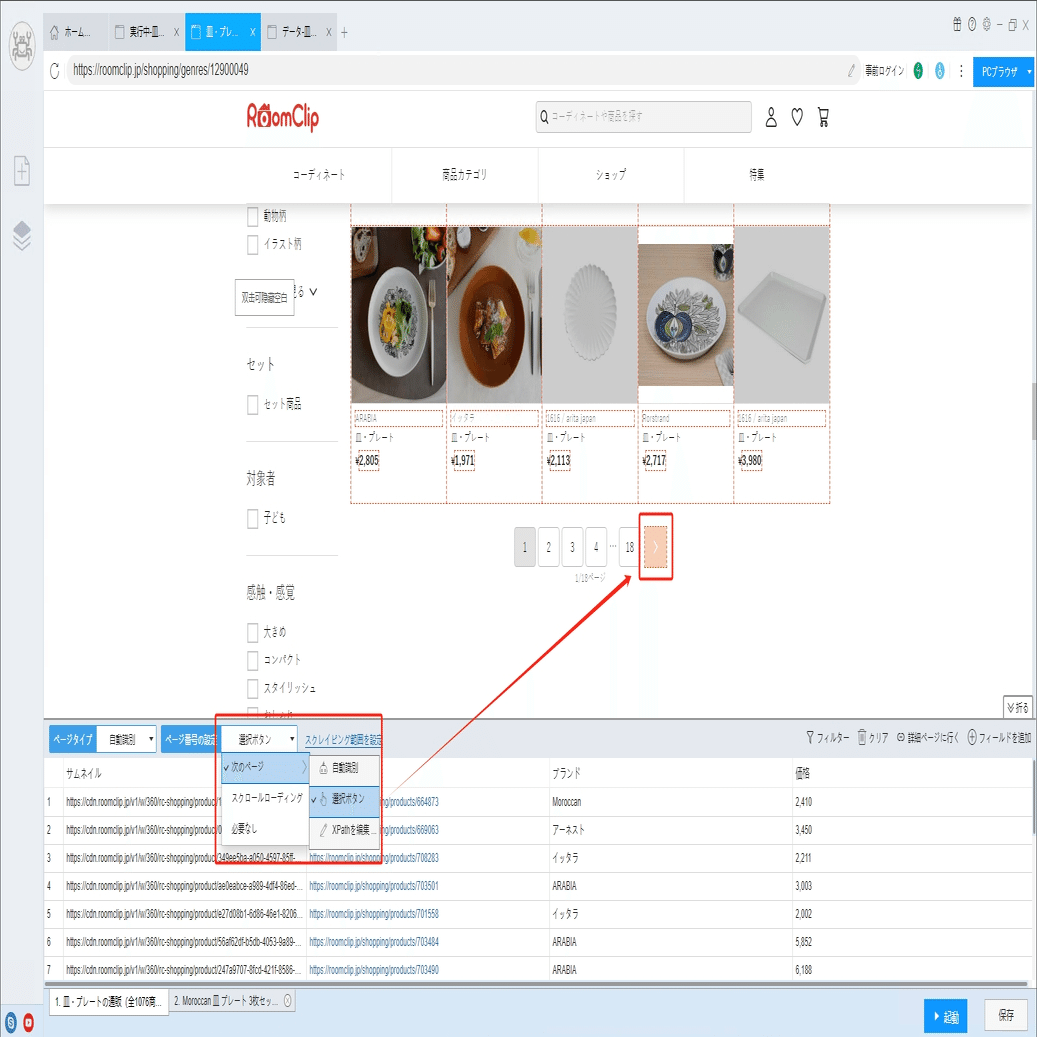Check the コンパクト checkbox
Viewport: 1037px width, 1037px height.
[x=253, y=661]
